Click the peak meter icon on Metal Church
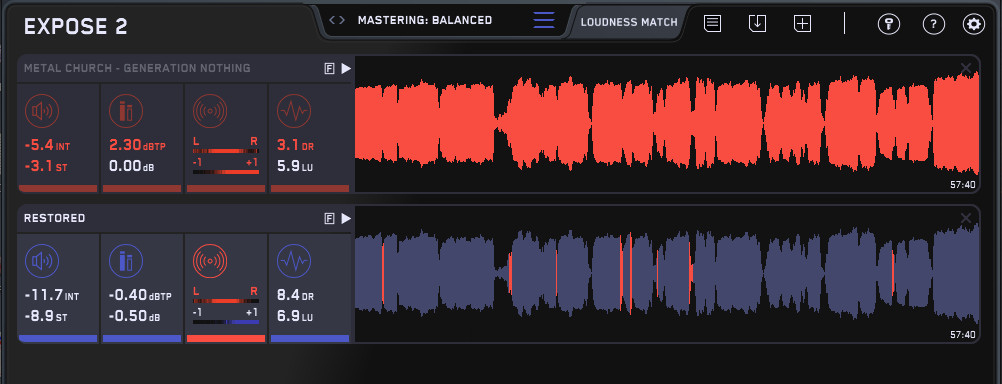Screen dimensions: 1002x384 pyautogui.click(x=126, y=111)
